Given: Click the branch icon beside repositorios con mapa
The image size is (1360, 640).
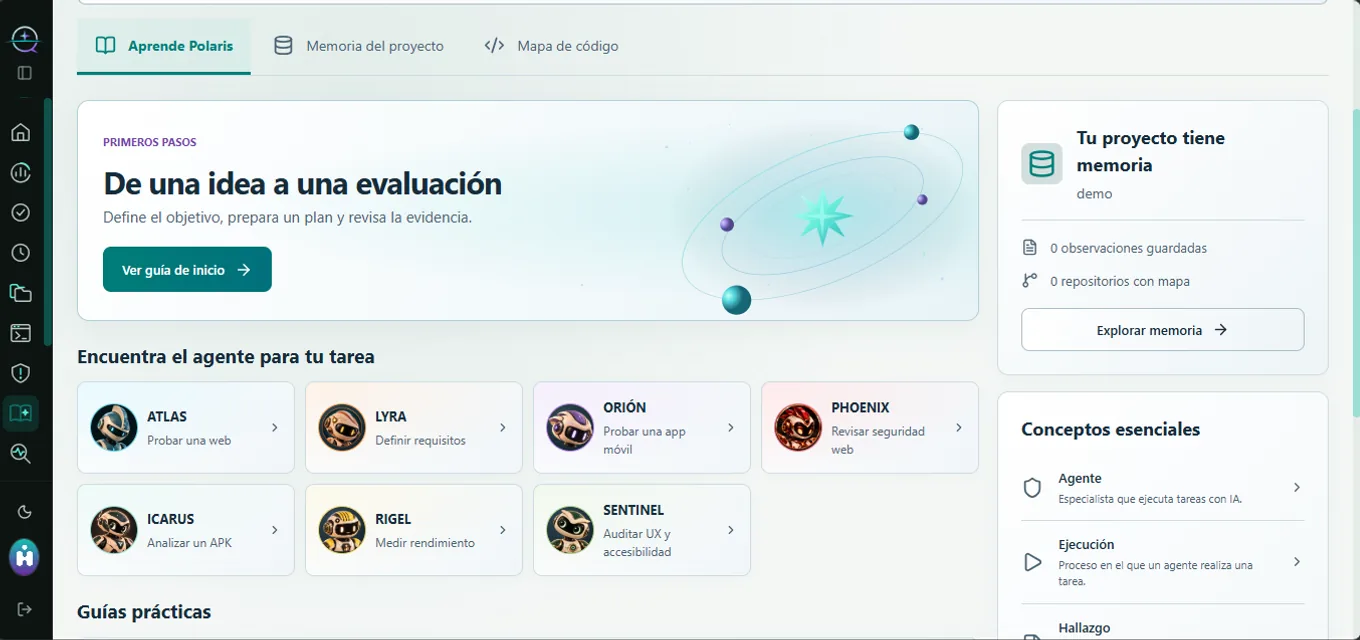Looking at the screenshot, I should tap(1030, 281).
